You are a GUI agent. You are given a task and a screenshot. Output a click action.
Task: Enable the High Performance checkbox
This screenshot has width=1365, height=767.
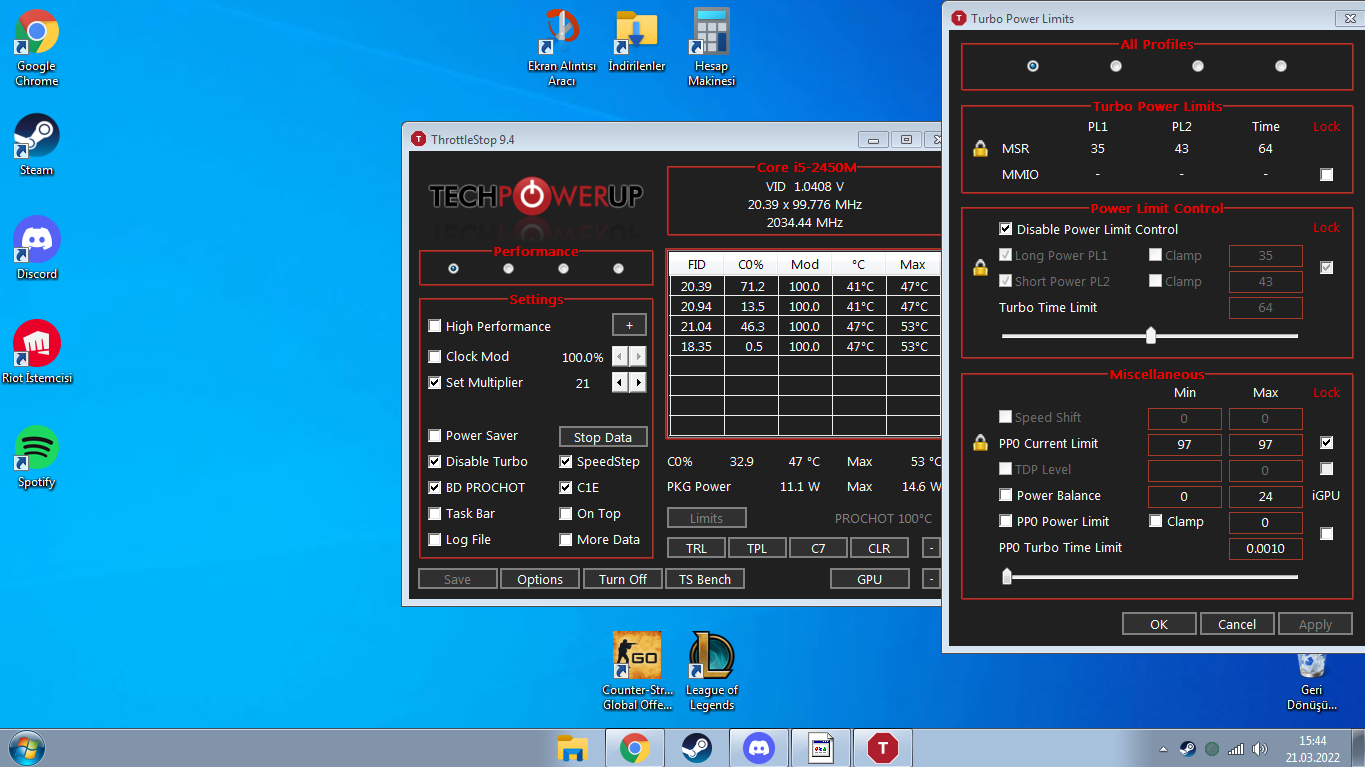[435, 326]
